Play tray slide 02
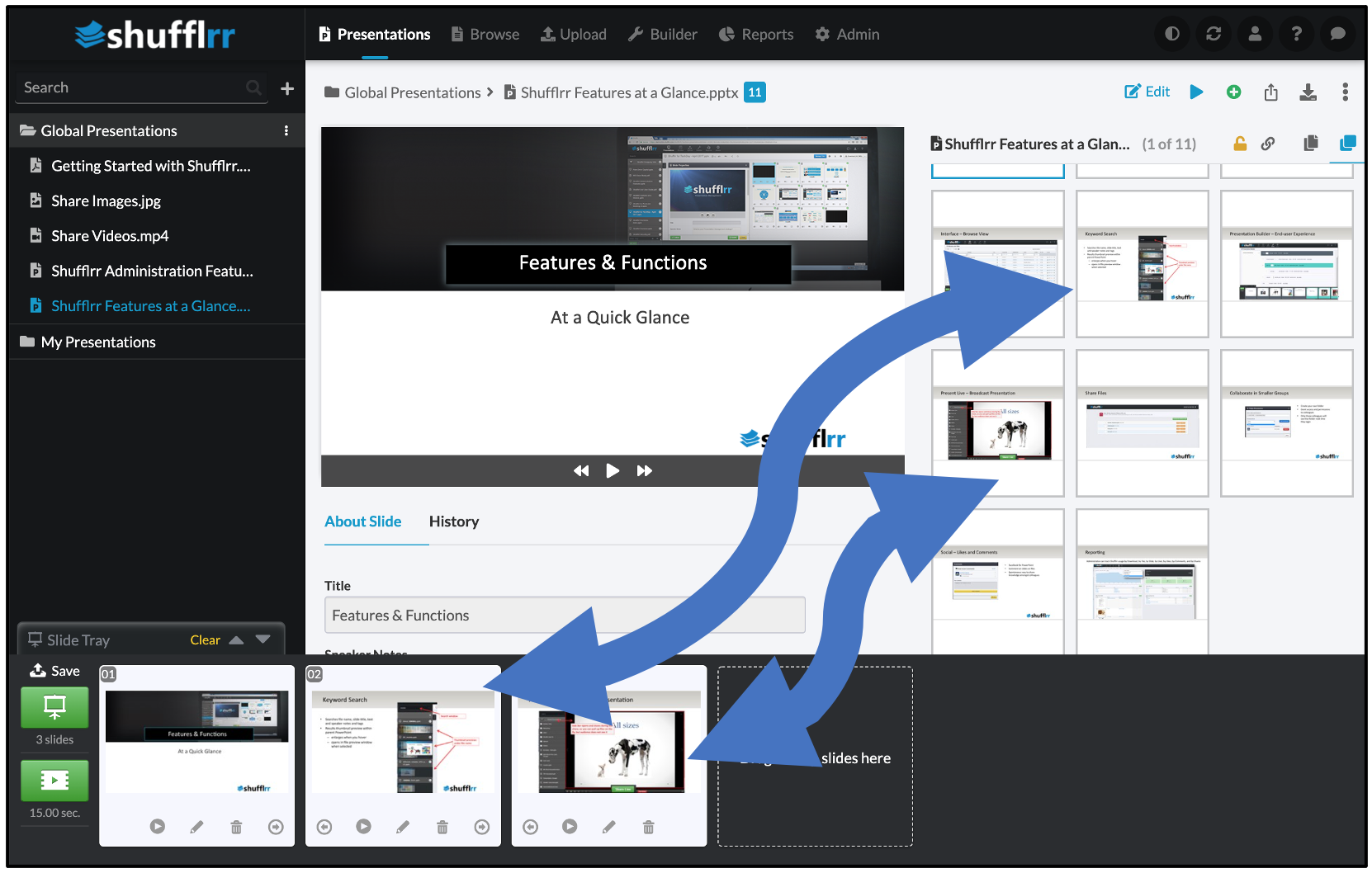 point(363,827)
